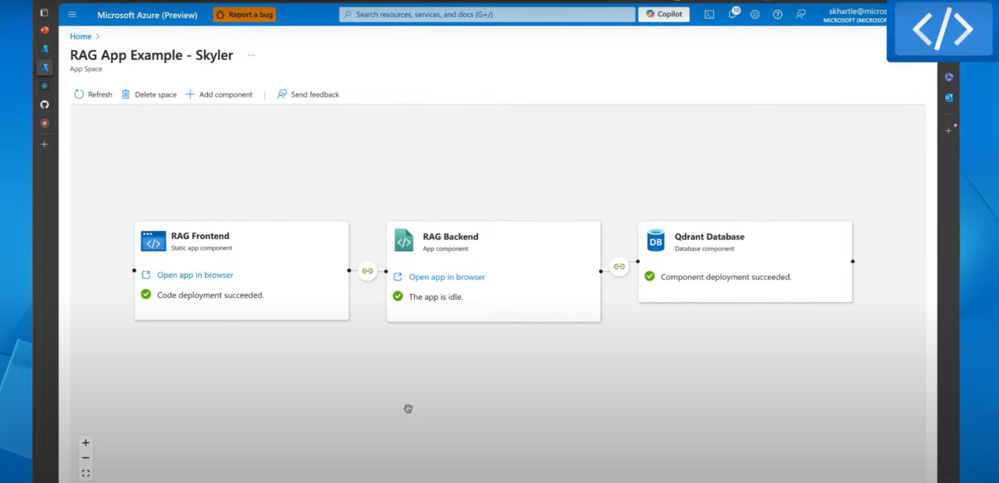Click the link connector between Backend and Qdrant Database
Screen dimensions: 999x483
pyautogui.click(x=619, y=266)
